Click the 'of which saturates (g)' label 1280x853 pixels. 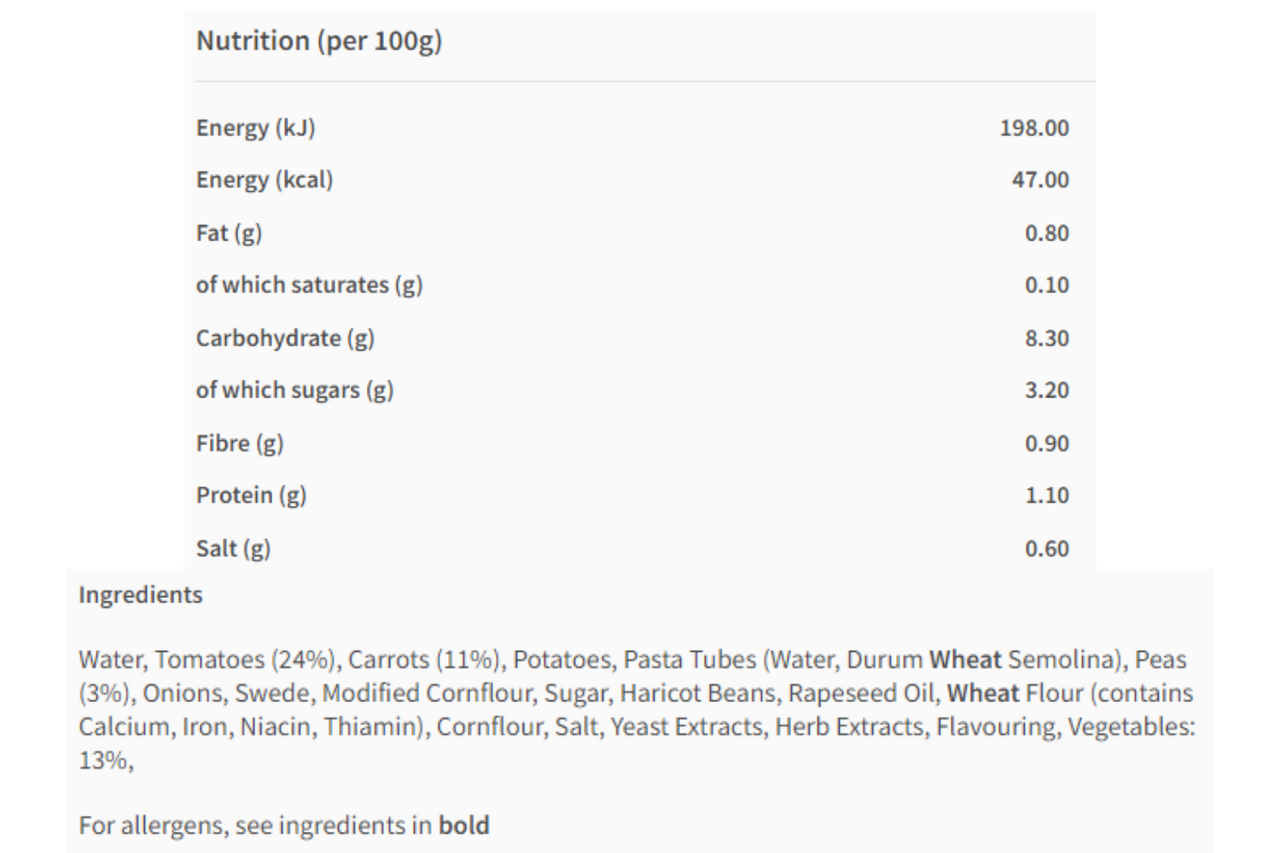click(309, 285)
